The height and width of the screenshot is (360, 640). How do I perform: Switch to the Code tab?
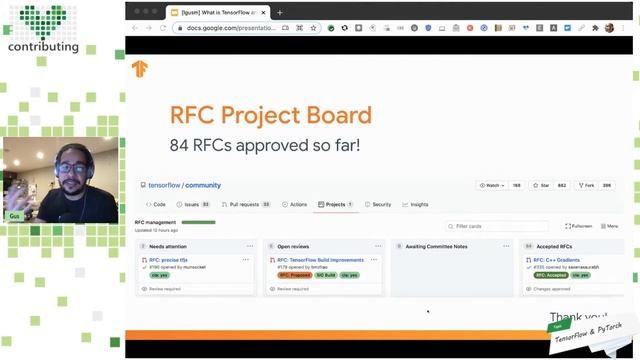click(x=156, y=204)
